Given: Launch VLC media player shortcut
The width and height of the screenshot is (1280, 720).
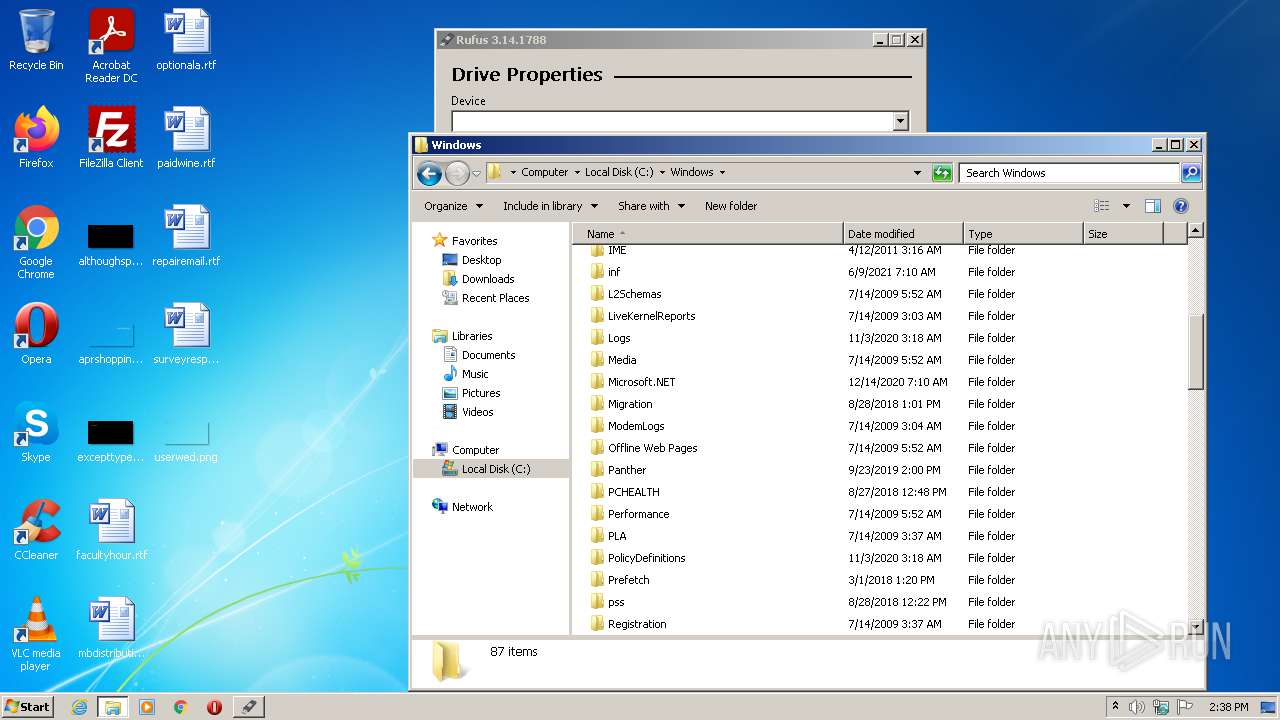Looking at the screenshot, I should pos(36,634).
